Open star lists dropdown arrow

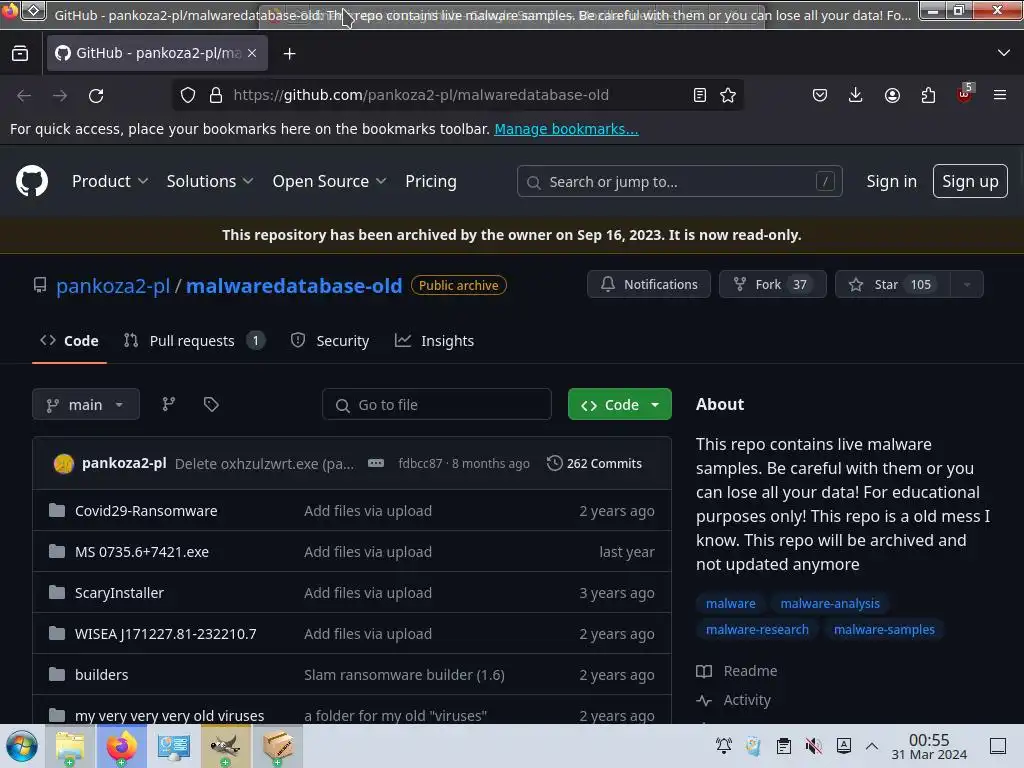pos(967,284)
